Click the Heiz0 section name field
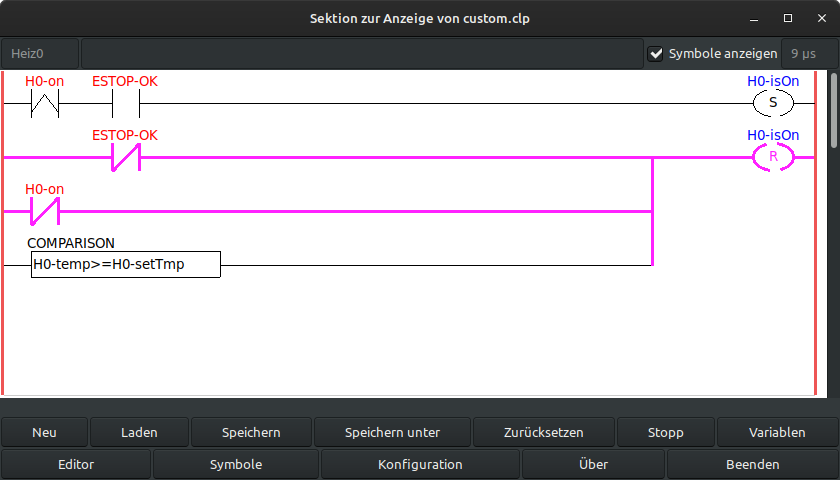Viewport: 840px width, 480px height. pyautogui.click(x=39, y=54)
